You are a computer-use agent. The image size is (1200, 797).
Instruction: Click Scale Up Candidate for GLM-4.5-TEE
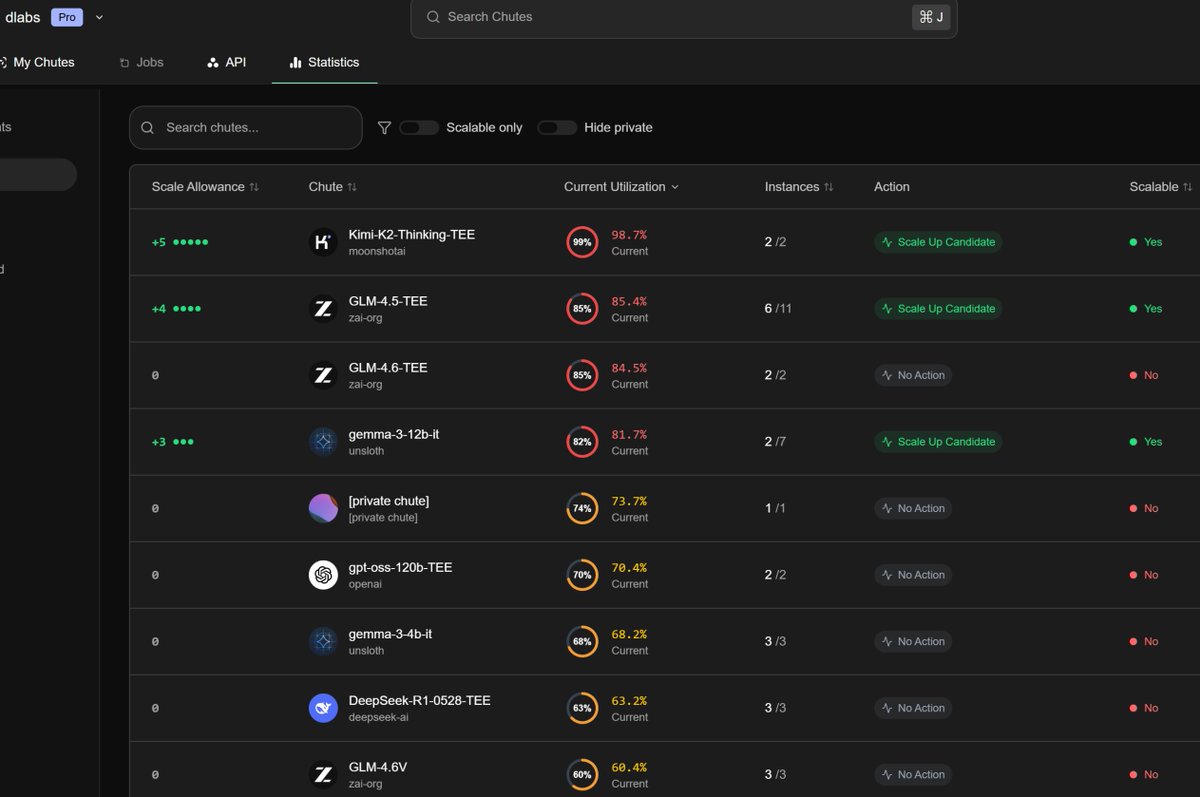pyautogui.click(x=938, y=309)
